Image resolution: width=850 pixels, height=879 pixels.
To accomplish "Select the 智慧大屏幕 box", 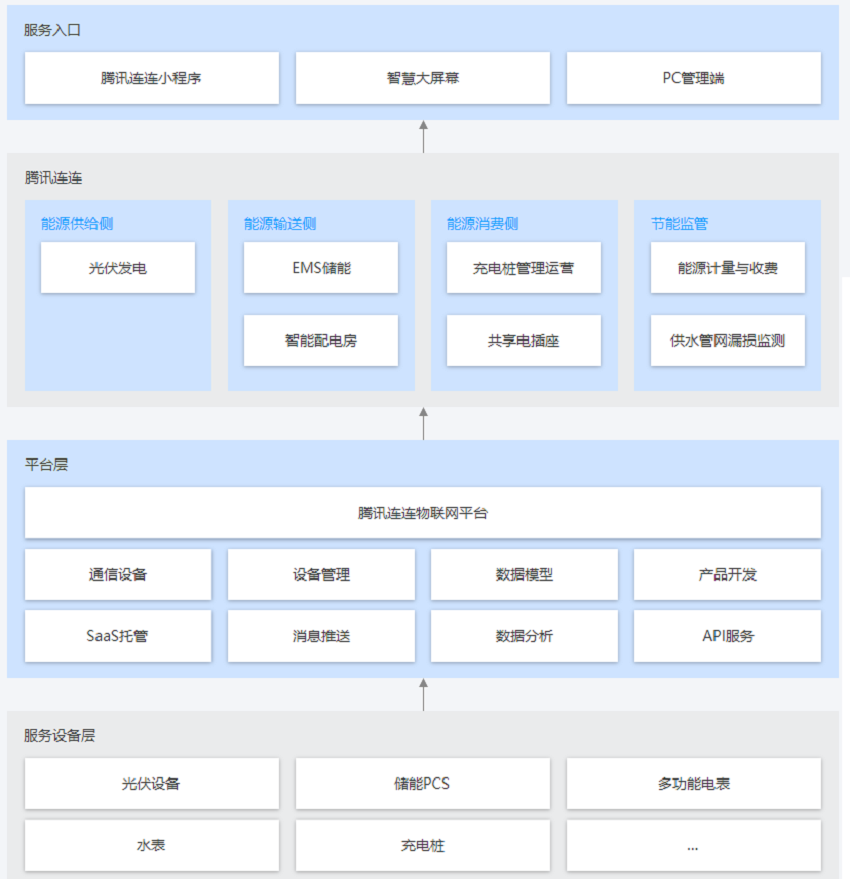I will click(423, 78).
